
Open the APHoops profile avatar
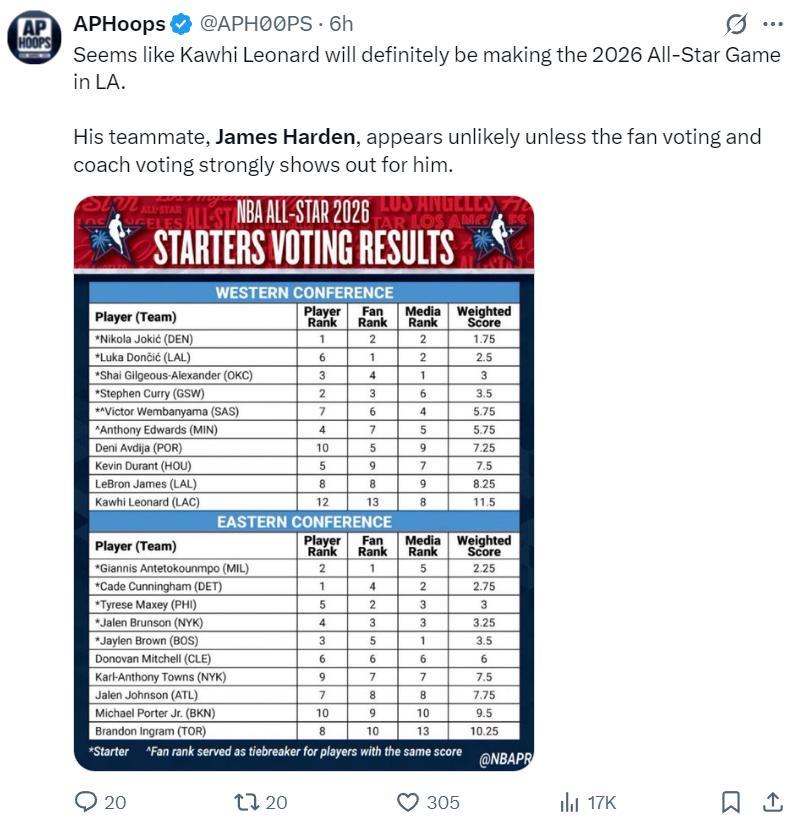tap(35, 39)
